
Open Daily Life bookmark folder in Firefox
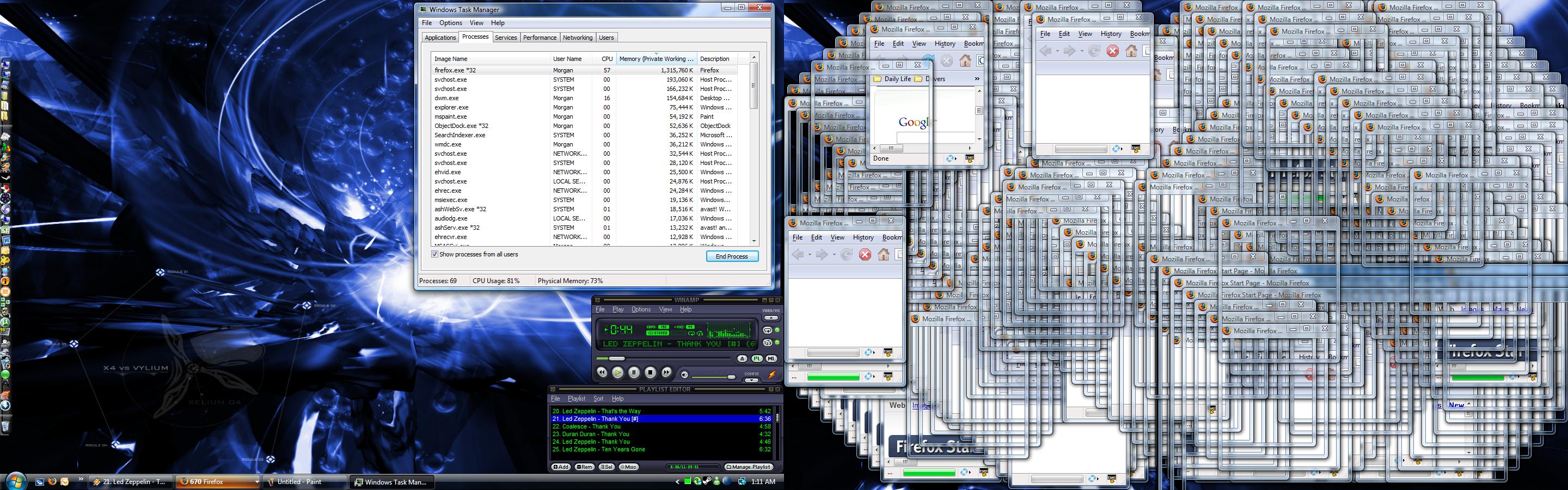[x=892, y=79]
